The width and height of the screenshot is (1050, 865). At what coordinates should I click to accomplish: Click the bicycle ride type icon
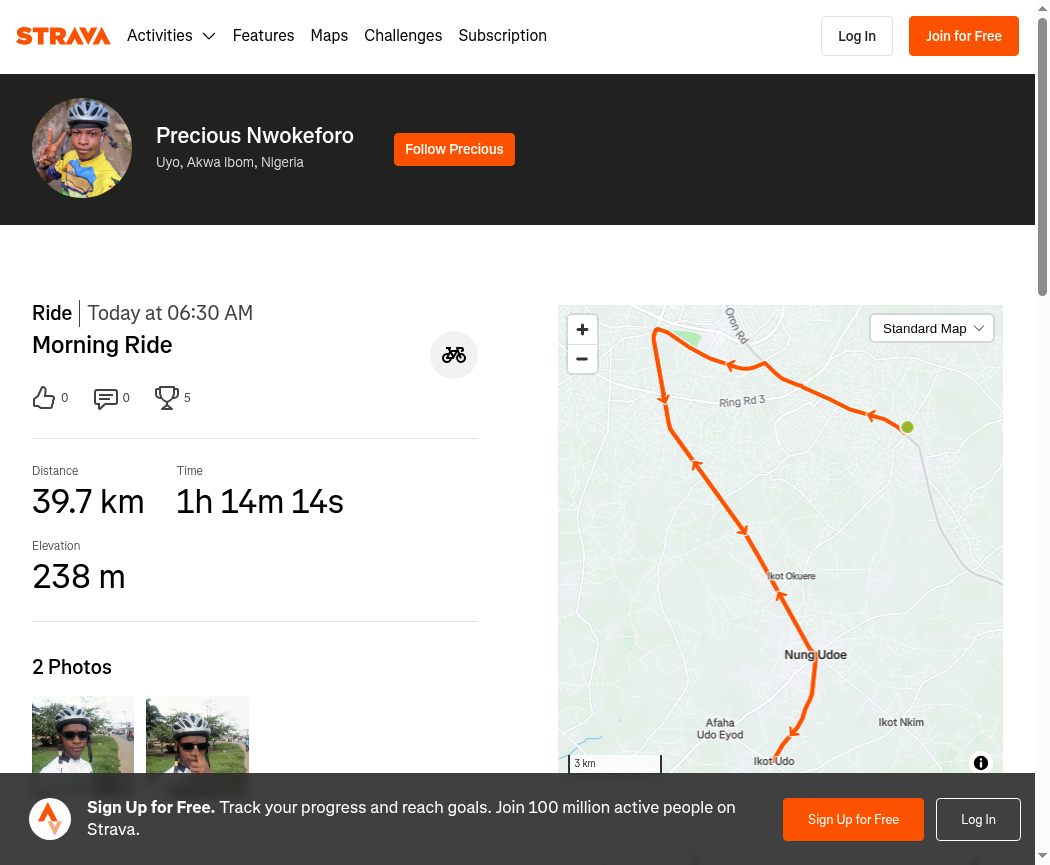[x=454, y=355]
